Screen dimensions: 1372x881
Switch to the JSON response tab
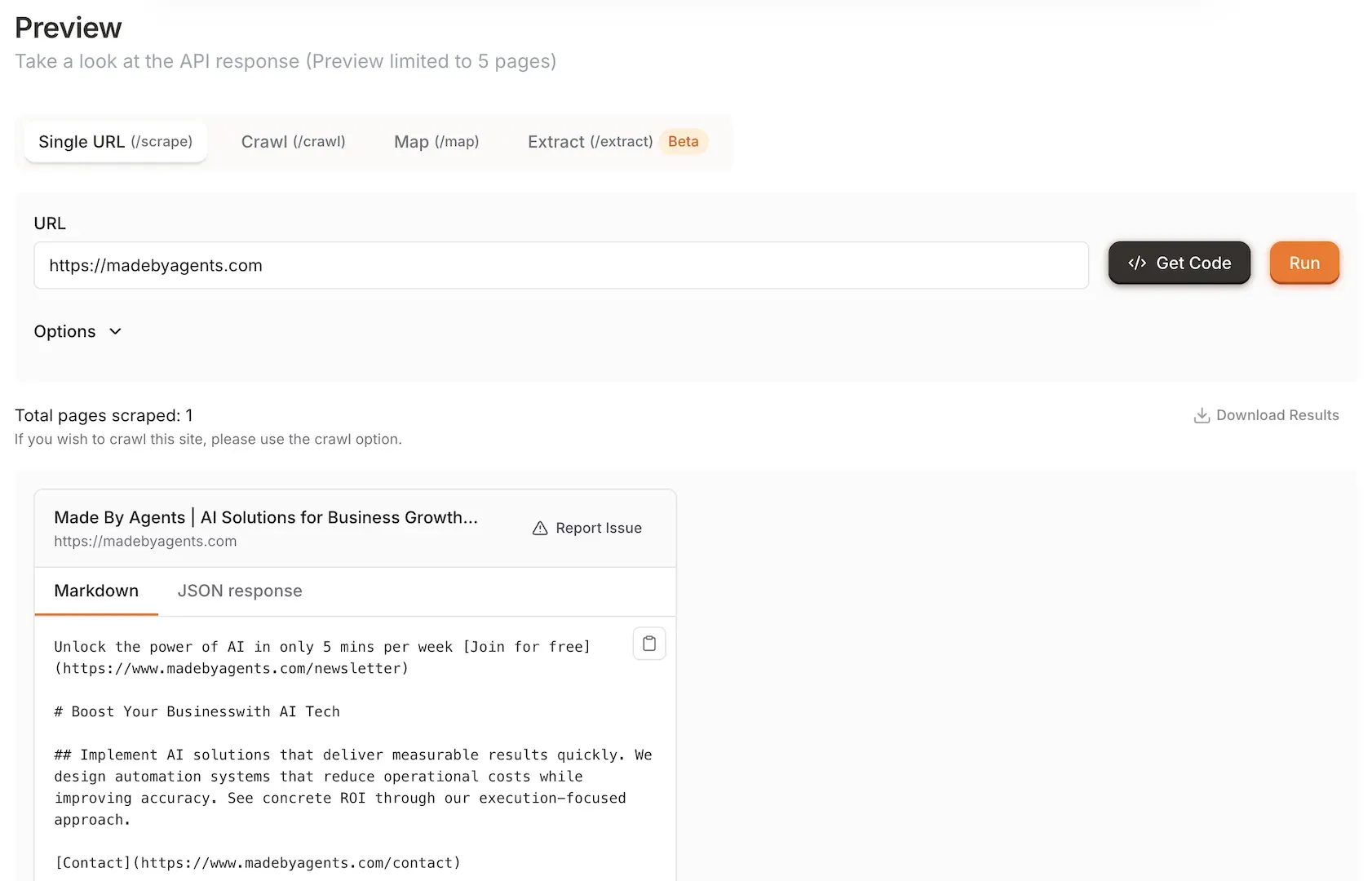pos(240,591)
